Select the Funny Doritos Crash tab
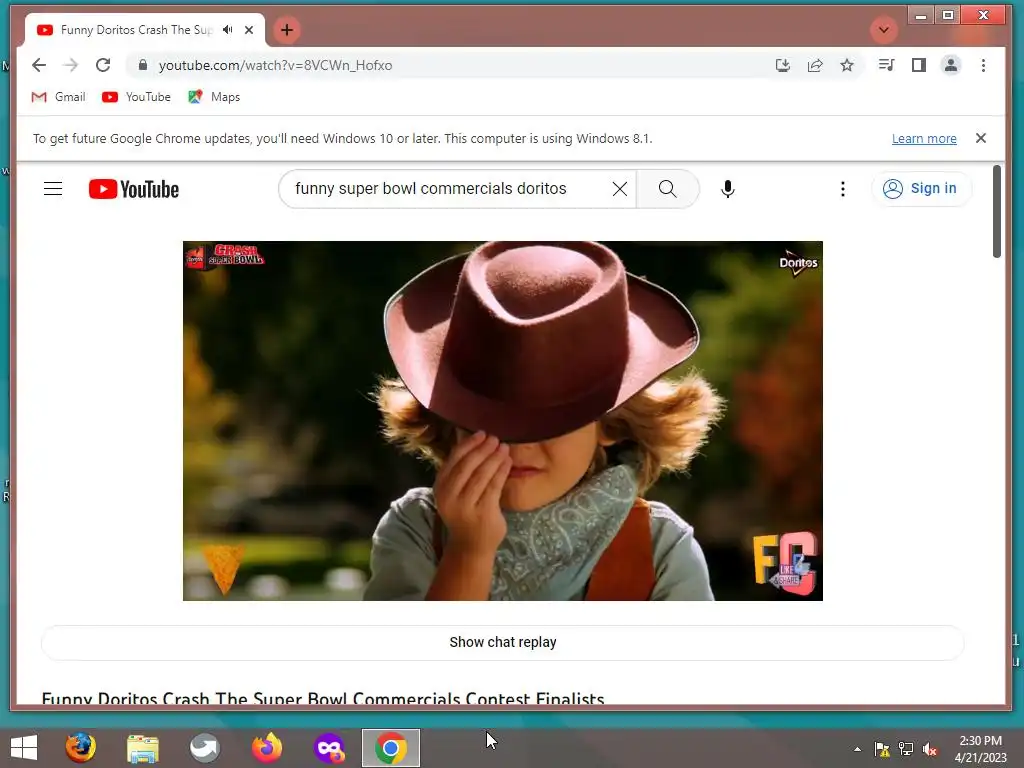1024x768 pixels. [136, 30]
